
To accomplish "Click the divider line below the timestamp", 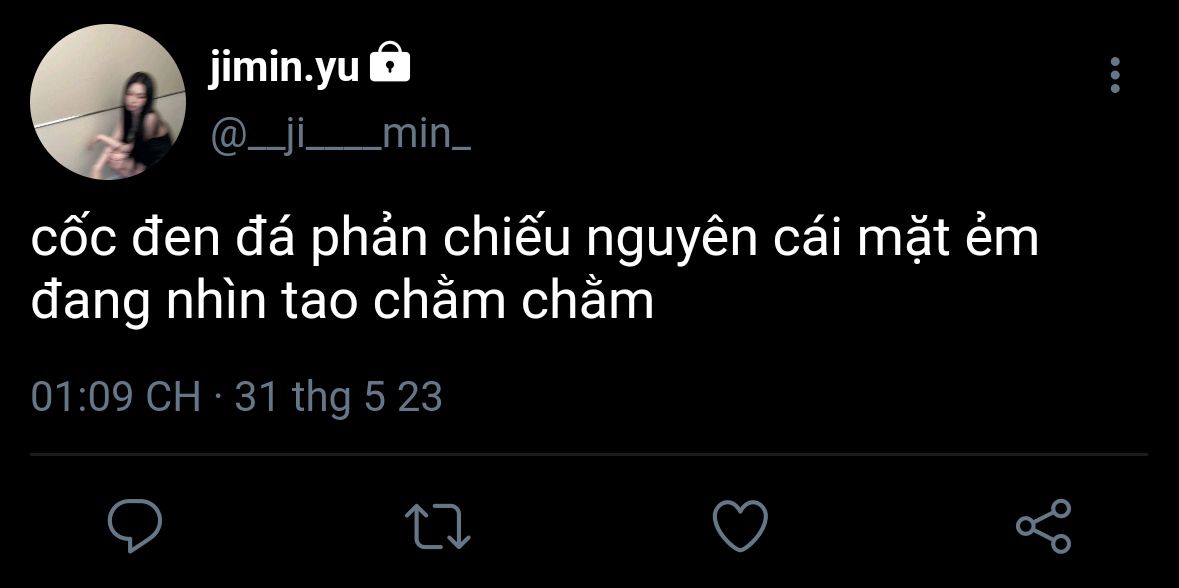I will tap(589, 454).
